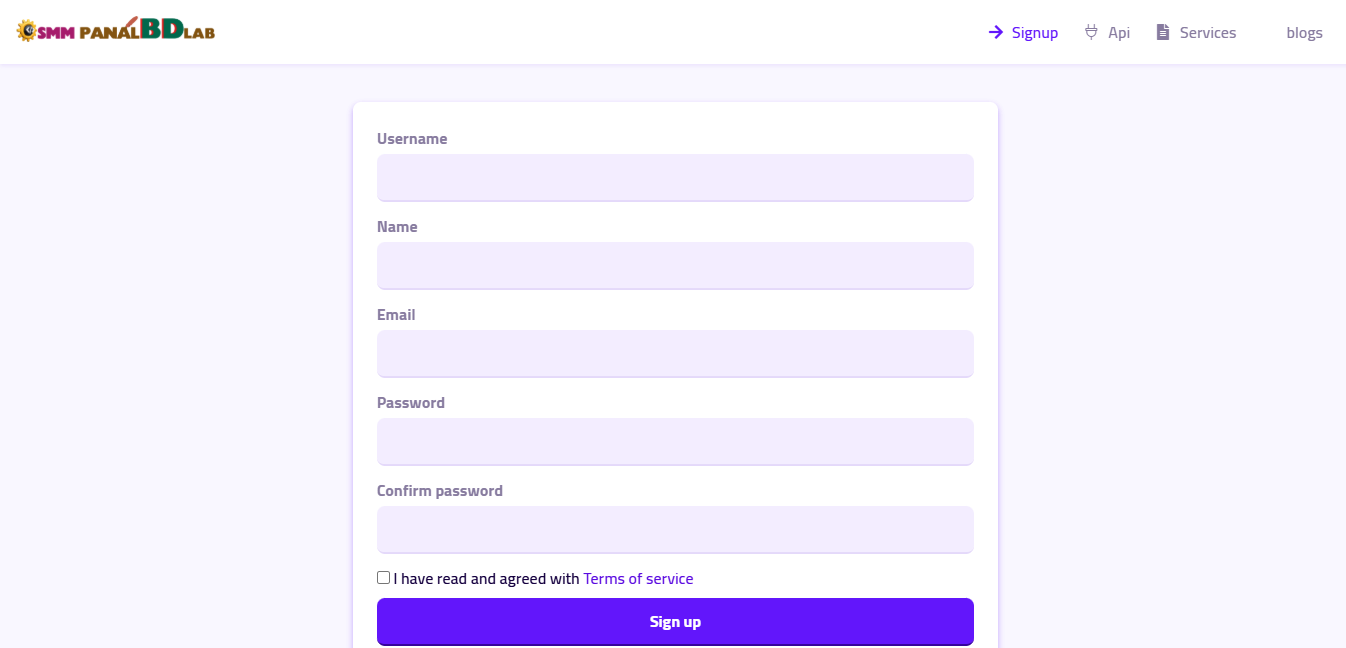Open the Api nav item

tap(1119, 33)
